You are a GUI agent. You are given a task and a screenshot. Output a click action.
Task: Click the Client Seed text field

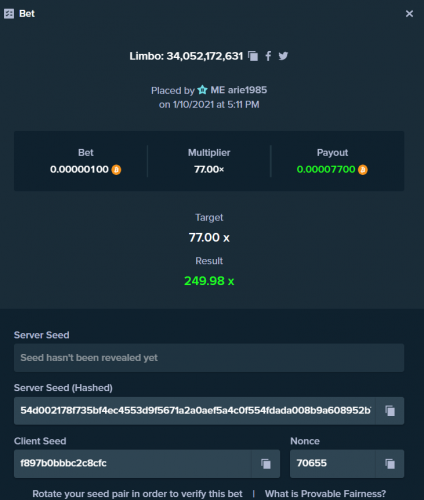pyautogui.click(x=133, y=464)
